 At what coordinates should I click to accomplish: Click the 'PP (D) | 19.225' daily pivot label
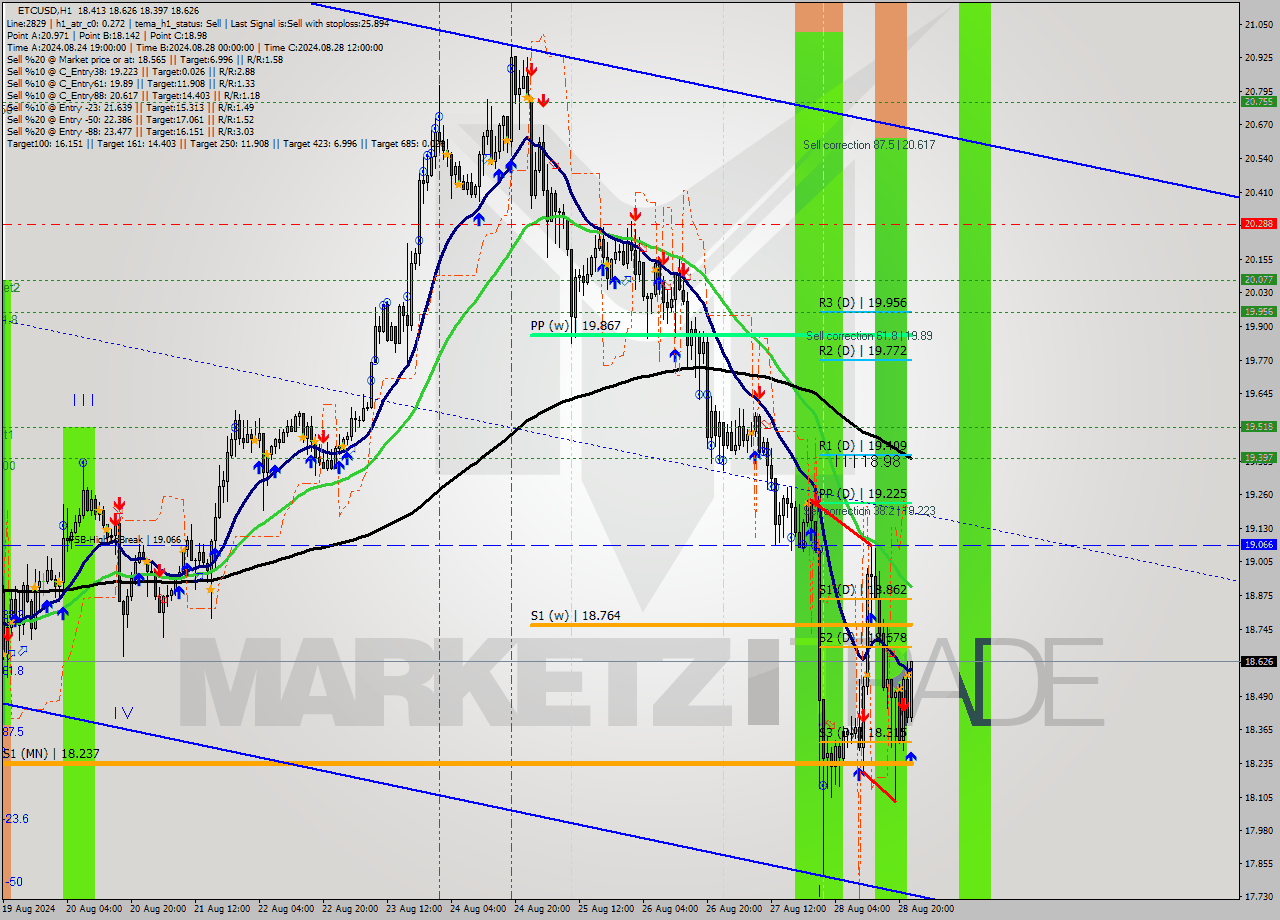863,494
